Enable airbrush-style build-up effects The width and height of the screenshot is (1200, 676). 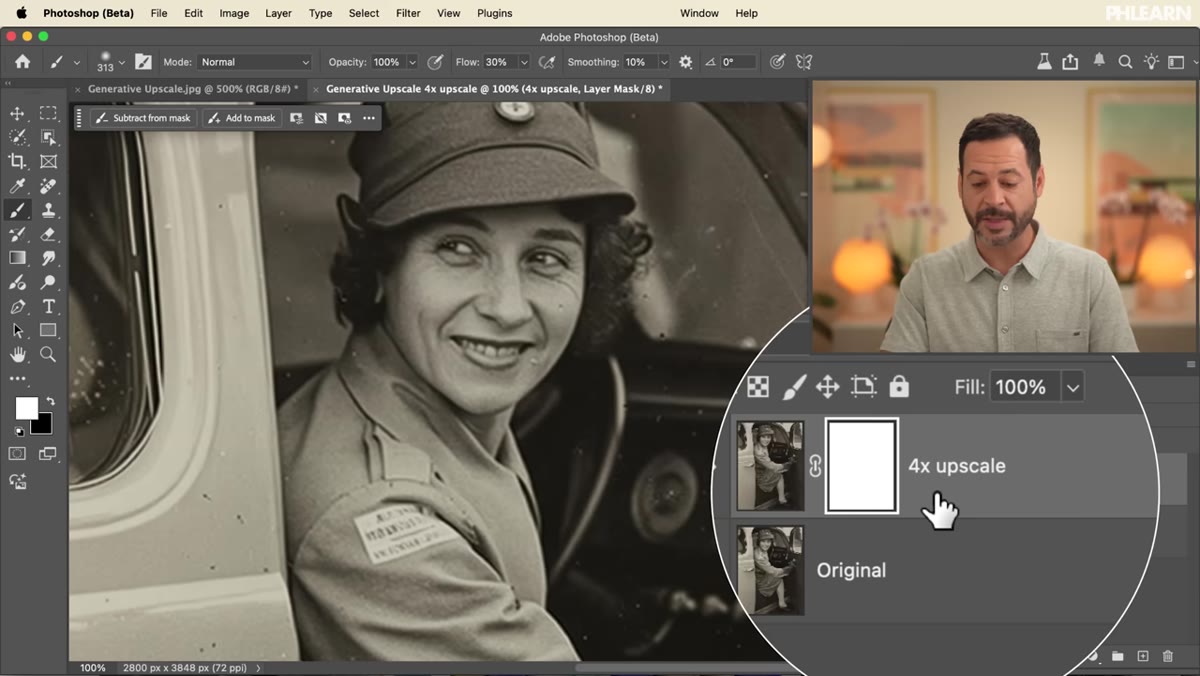[x=546, y=62]
